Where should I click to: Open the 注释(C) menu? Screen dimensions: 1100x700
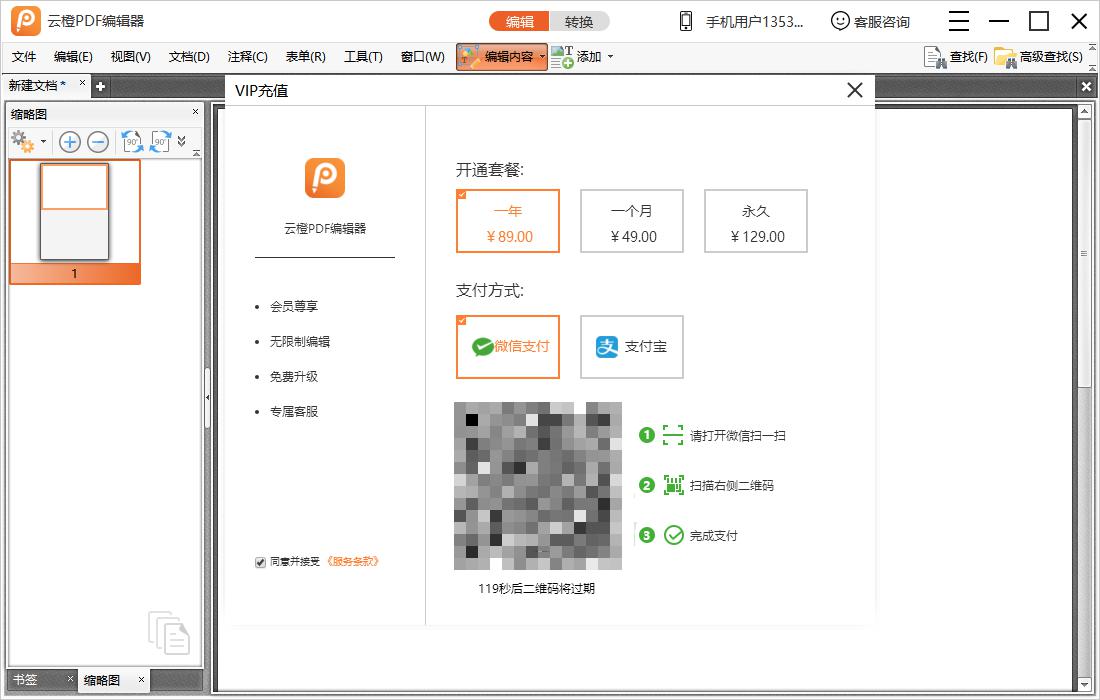click(x=248, y=57)
